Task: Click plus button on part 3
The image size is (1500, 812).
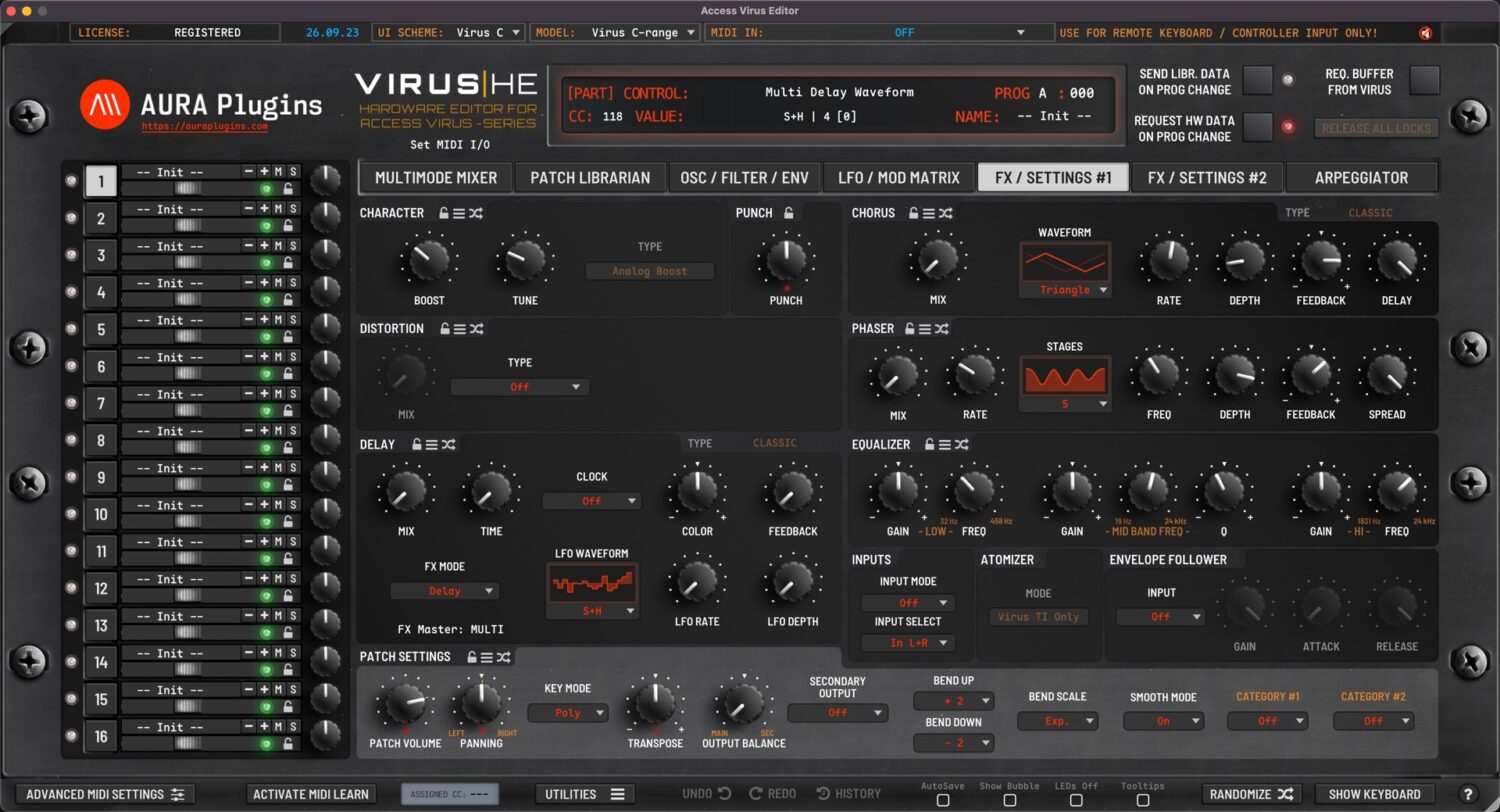Action: click(x=264, y=246)
